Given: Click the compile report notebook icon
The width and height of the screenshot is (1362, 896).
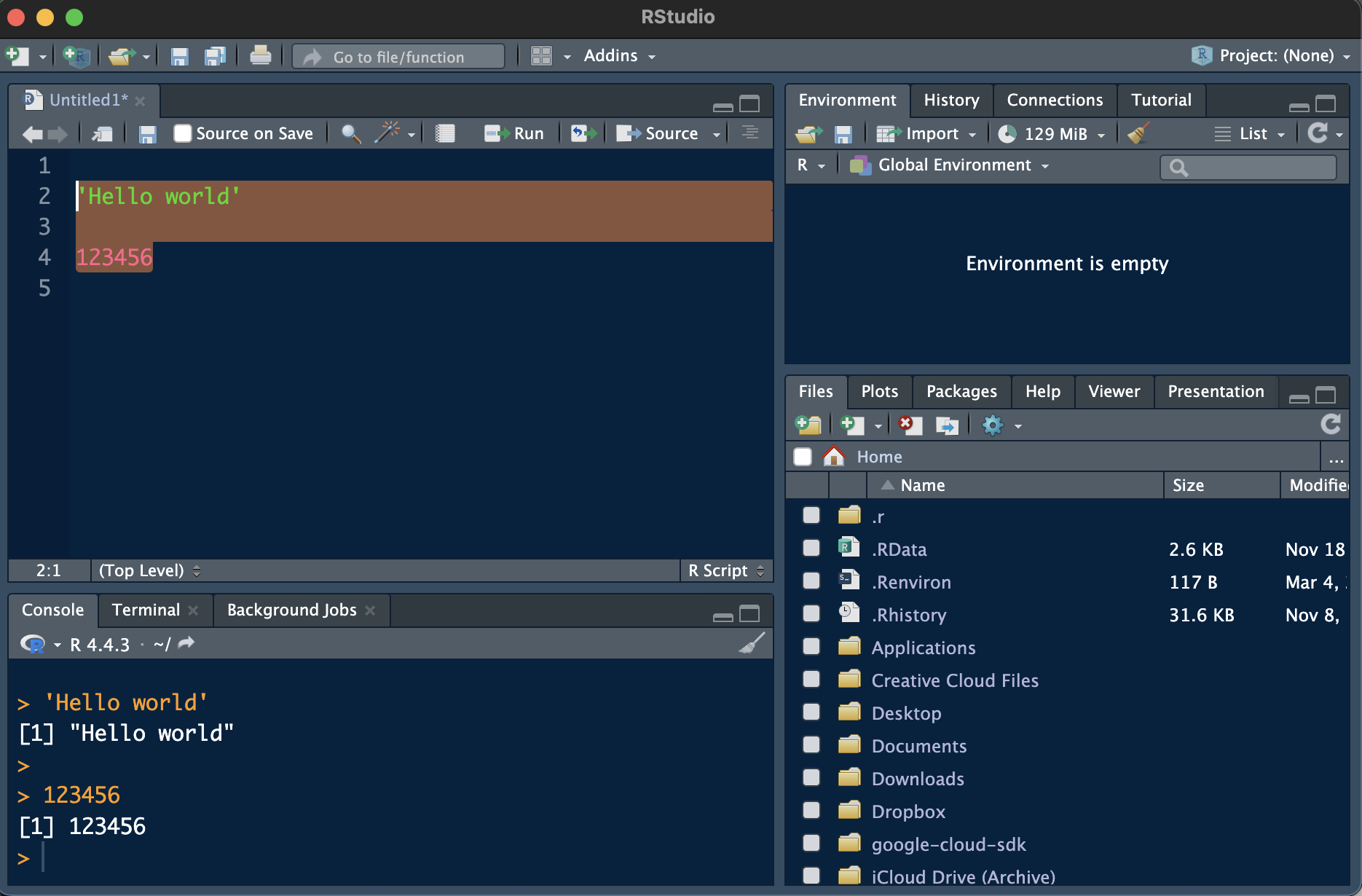Looking at the screenshot, I should [445, 133].
